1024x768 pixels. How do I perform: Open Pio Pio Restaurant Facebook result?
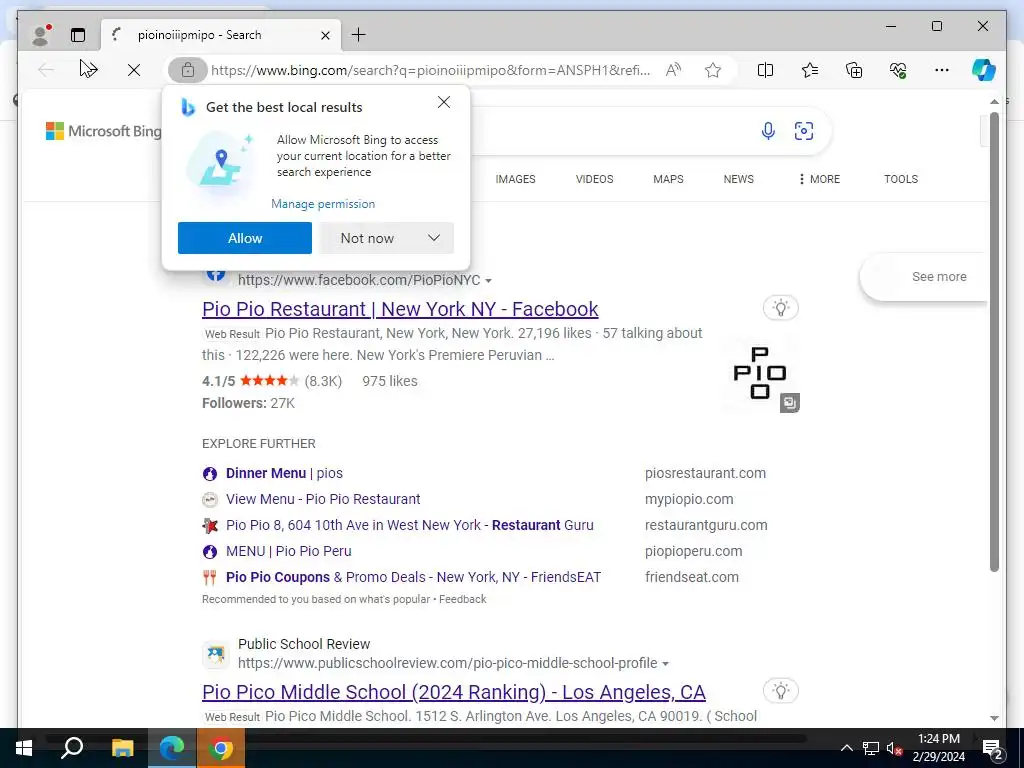click(x=400, y=309)
